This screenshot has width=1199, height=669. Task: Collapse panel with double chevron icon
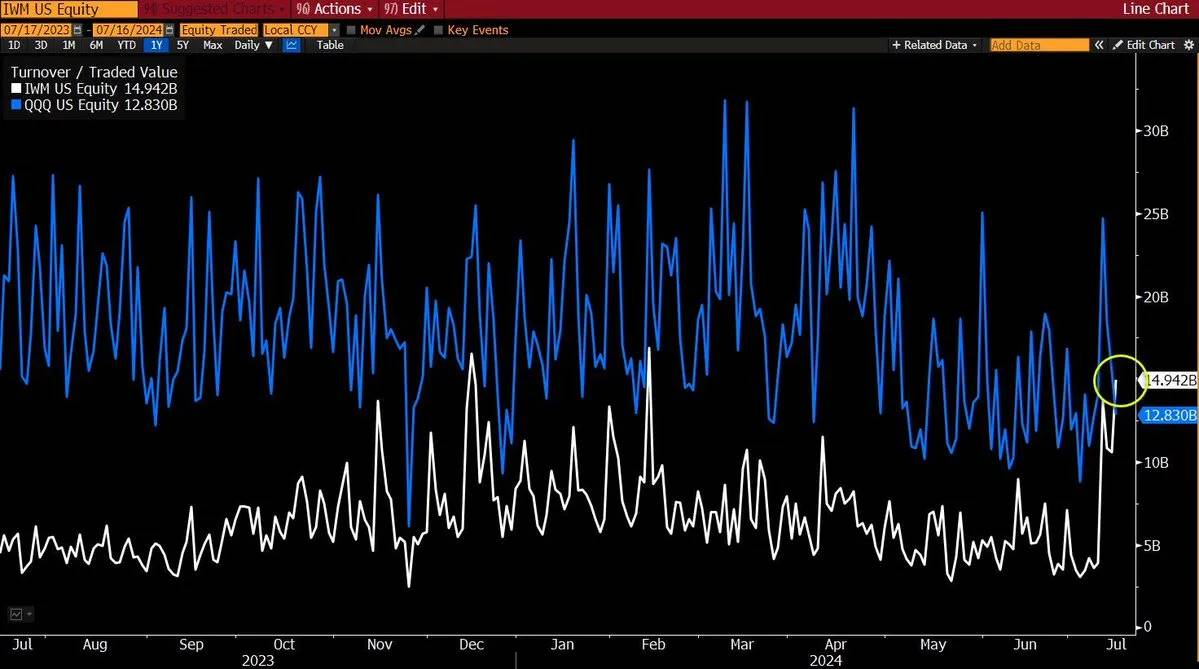point(1100,45)
